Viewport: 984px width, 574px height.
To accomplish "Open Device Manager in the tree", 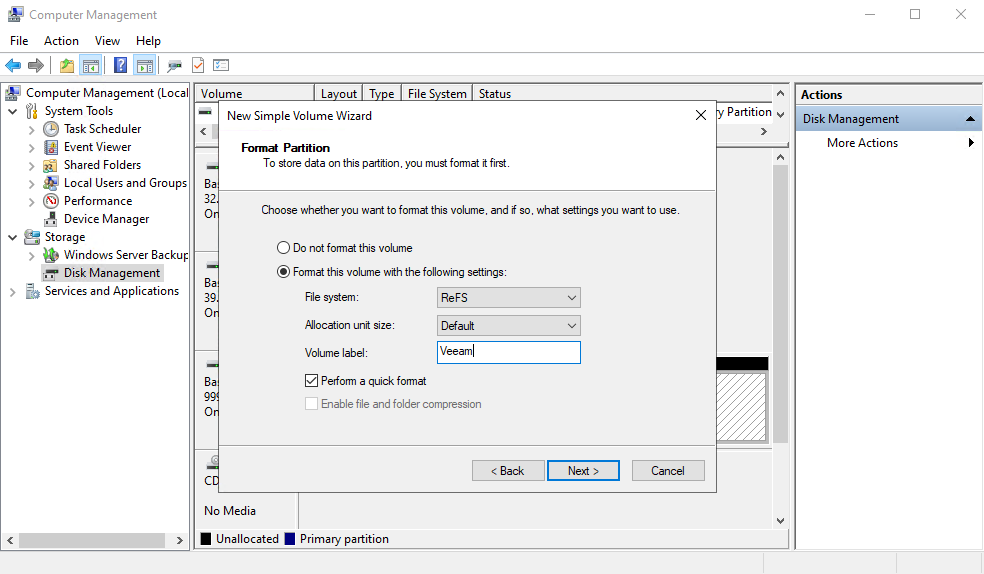I will (106, 219).
